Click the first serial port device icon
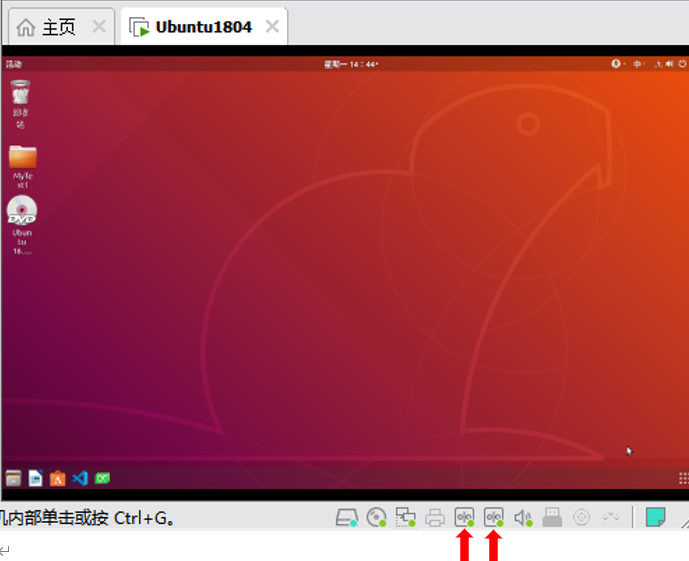The width and height of the screenshot is (689, 561). [464, 517]
